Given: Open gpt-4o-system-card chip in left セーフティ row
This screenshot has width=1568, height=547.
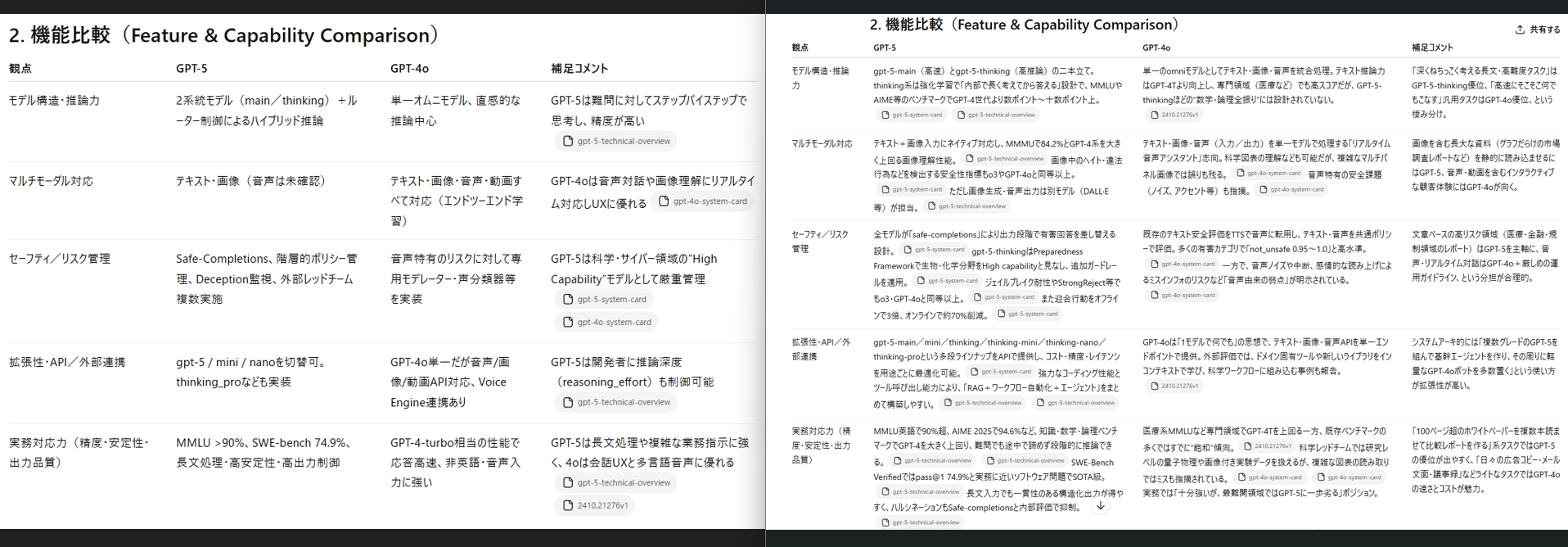Looking at the screenshot, I should (x=606, y=322).
